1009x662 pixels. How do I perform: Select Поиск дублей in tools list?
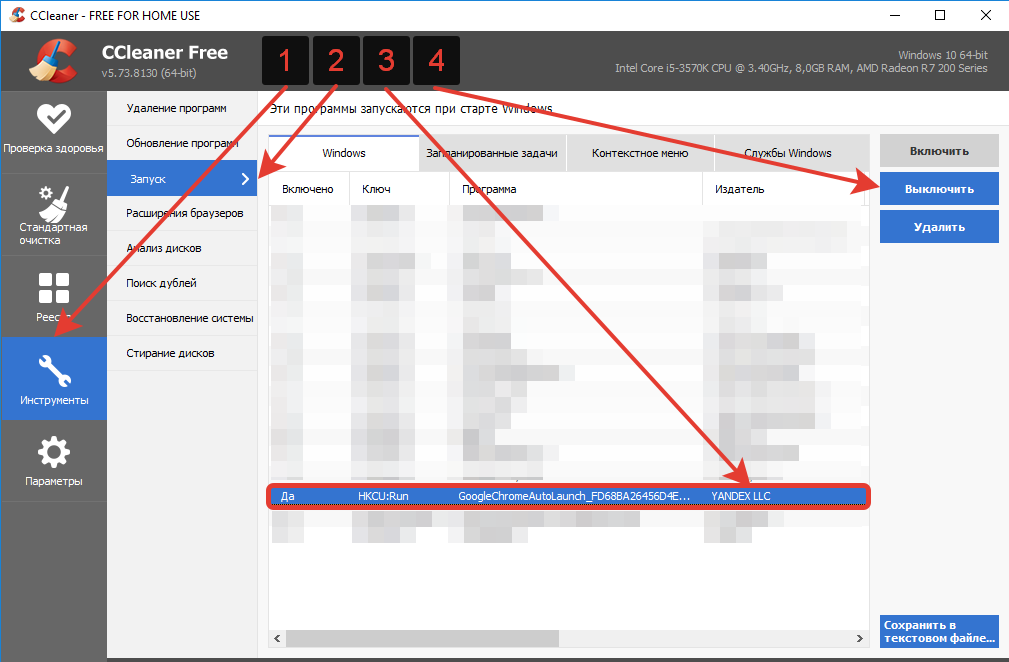[182, 283]
